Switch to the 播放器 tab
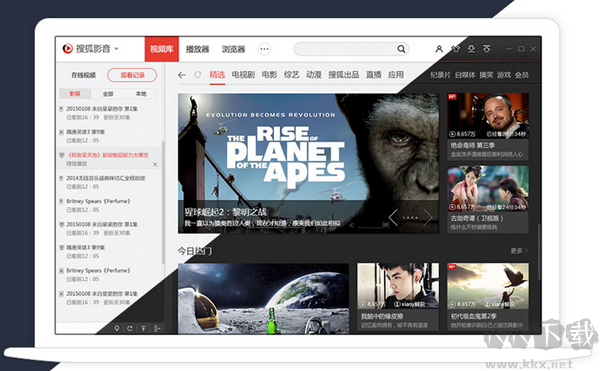This screenshot has width=600, height=371. (x=197, y=49)
